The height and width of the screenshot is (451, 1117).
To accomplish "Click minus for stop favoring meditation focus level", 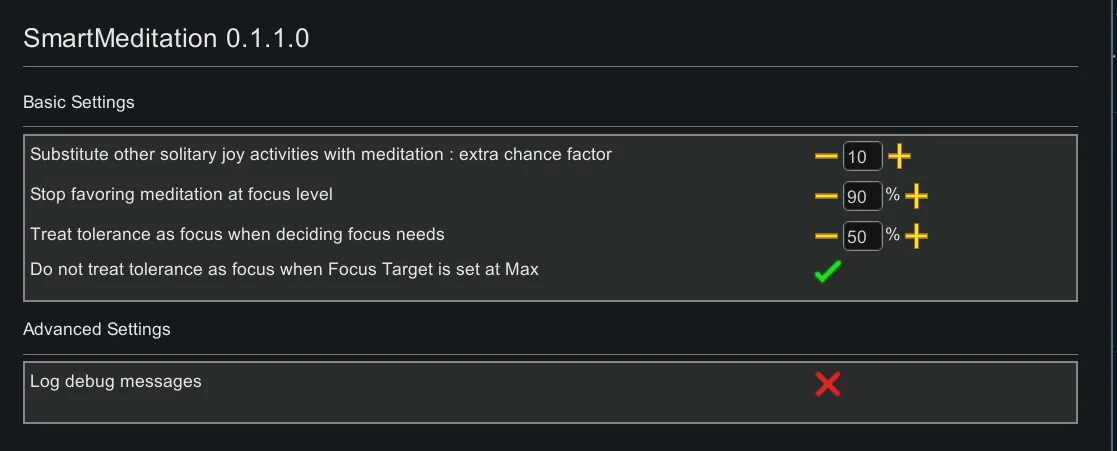I will [x=826, y=196].
